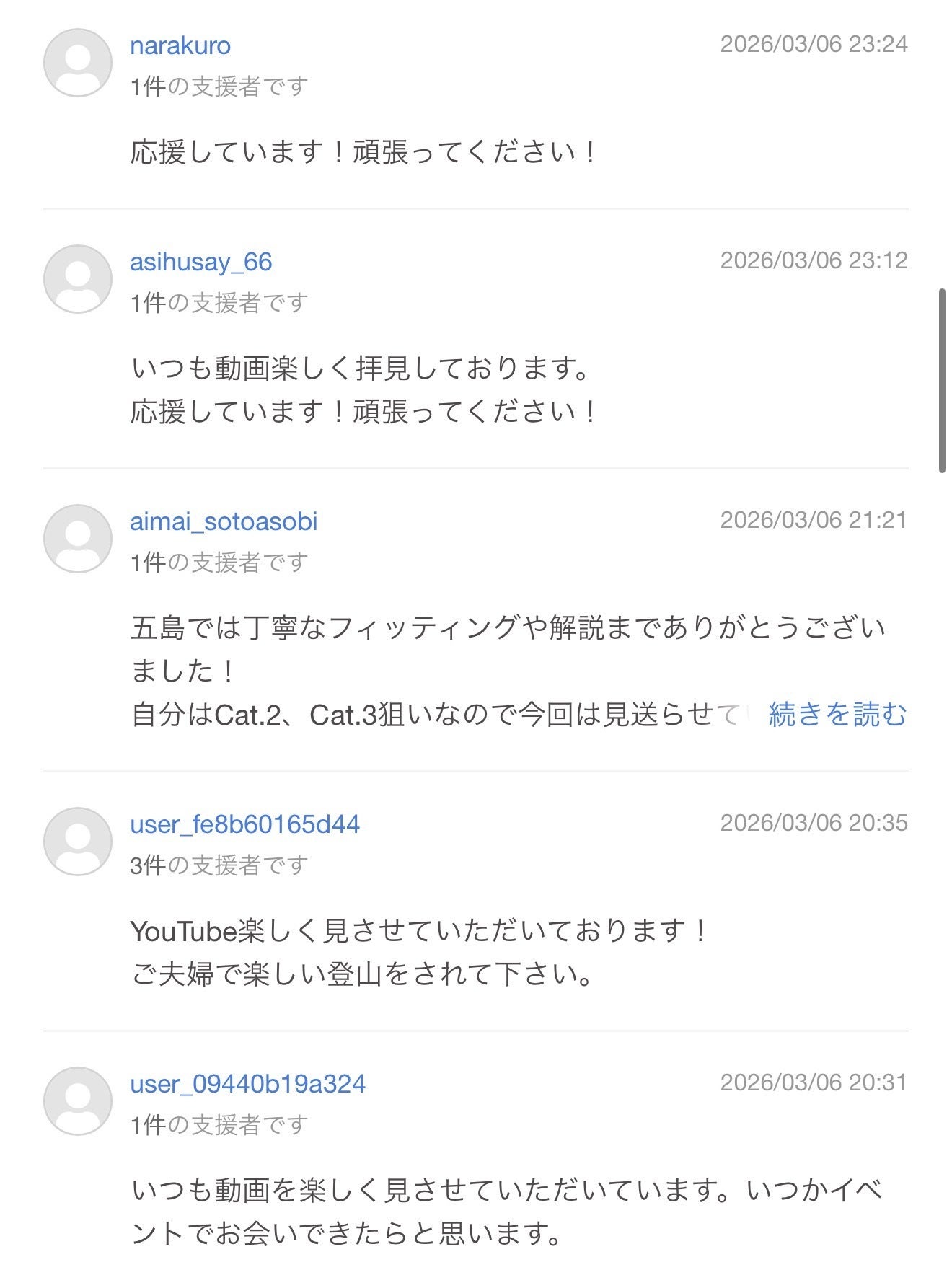Click the 2026/03/06 23:24 timestamp

[814, 44]
